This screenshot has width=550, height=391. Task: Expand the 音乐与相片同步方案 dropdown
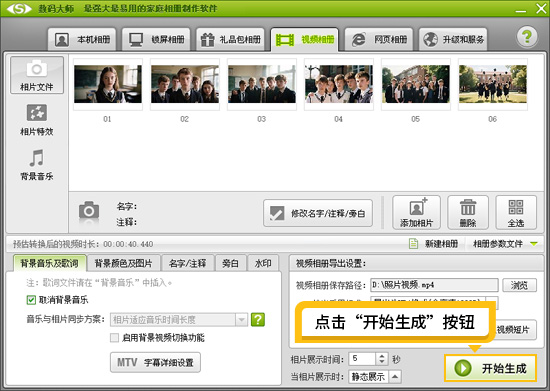[241, 319]
